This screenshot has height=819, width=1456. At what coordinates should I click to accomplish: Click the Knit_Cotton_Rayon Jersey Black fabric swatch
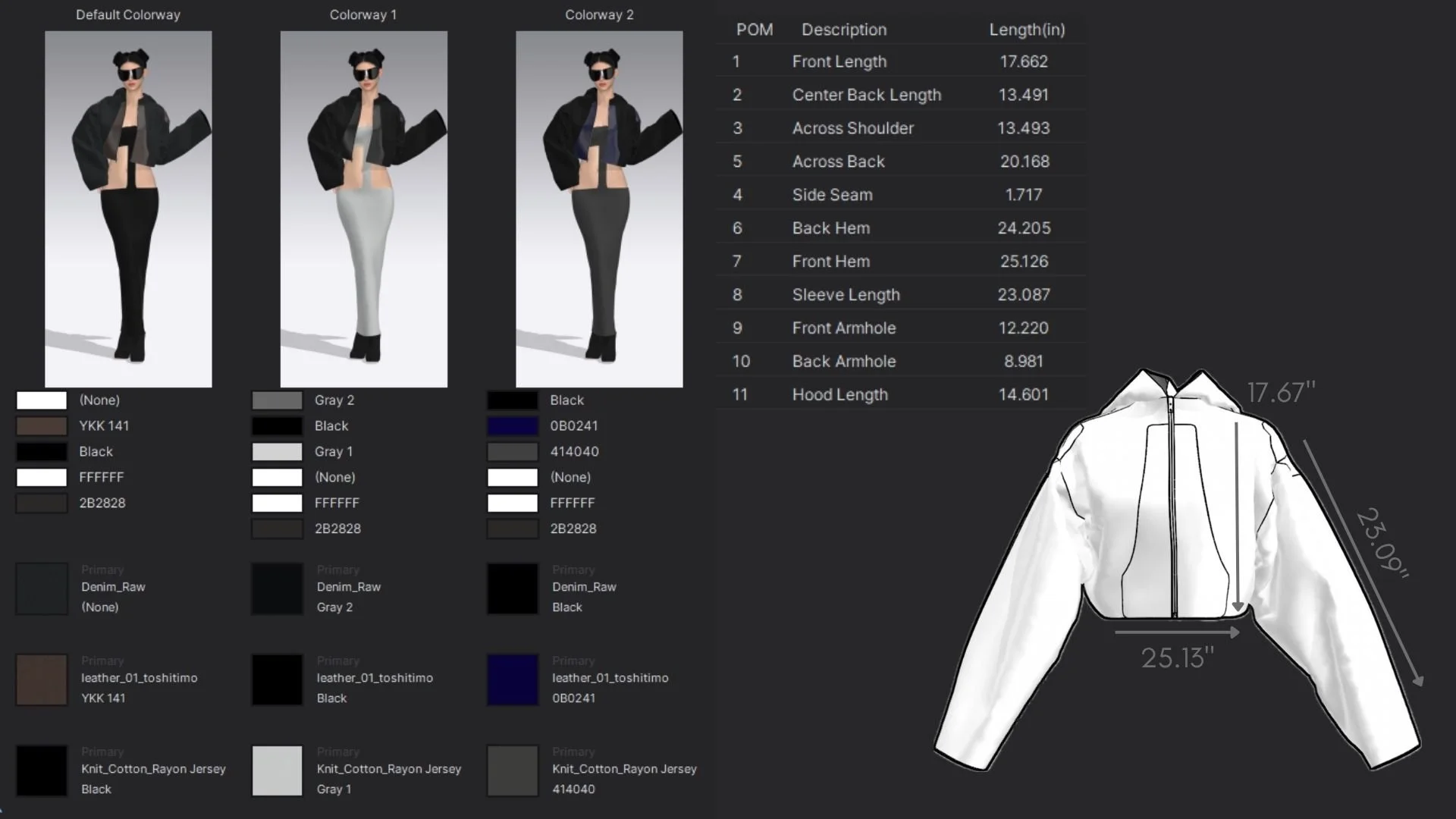click(x=42, y=770)
